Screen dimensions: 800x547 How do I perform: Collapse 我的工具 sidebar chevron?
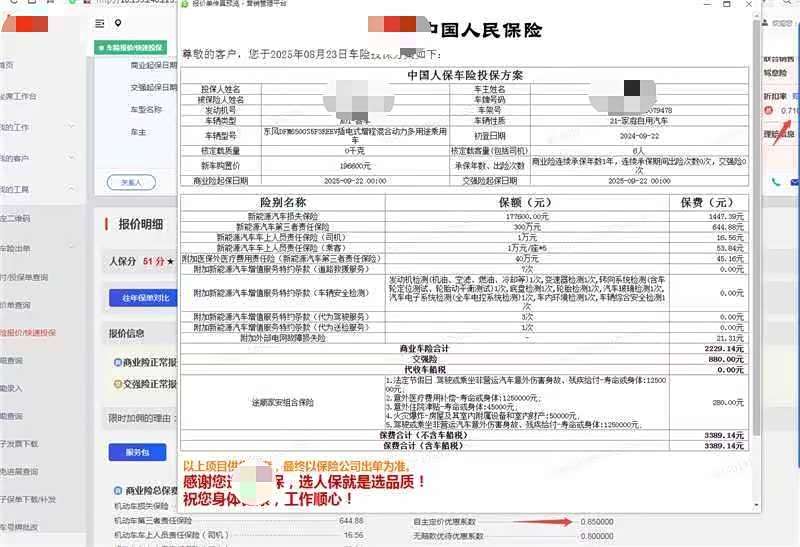point(71,189)
